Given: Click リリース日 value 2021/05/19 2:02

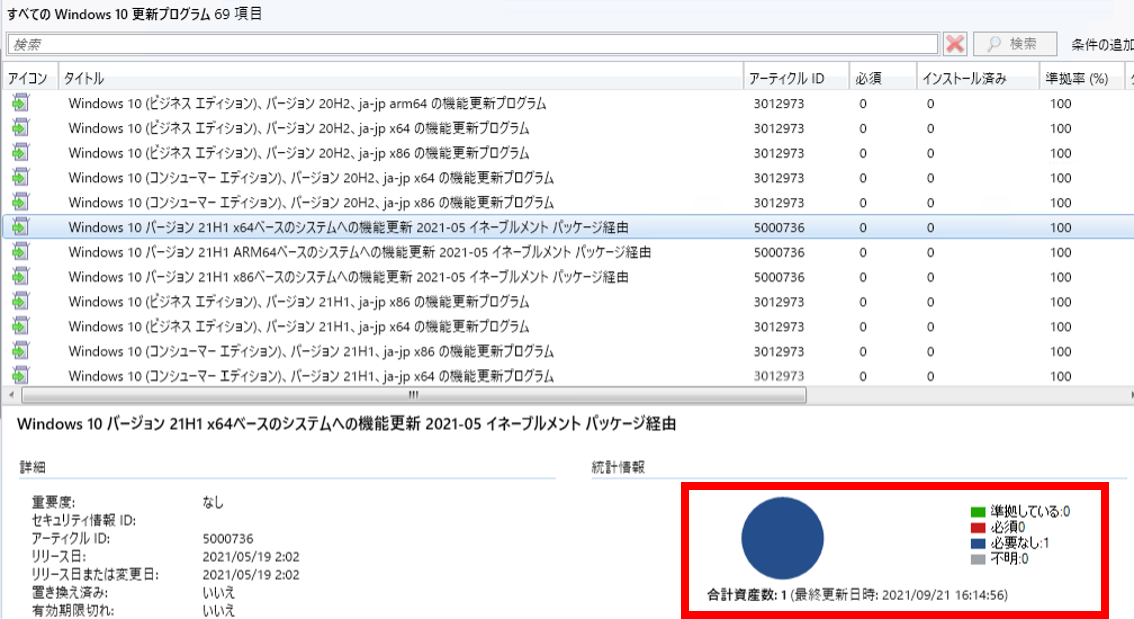Looking at the screenshot, I should click(x=251, y=557).
